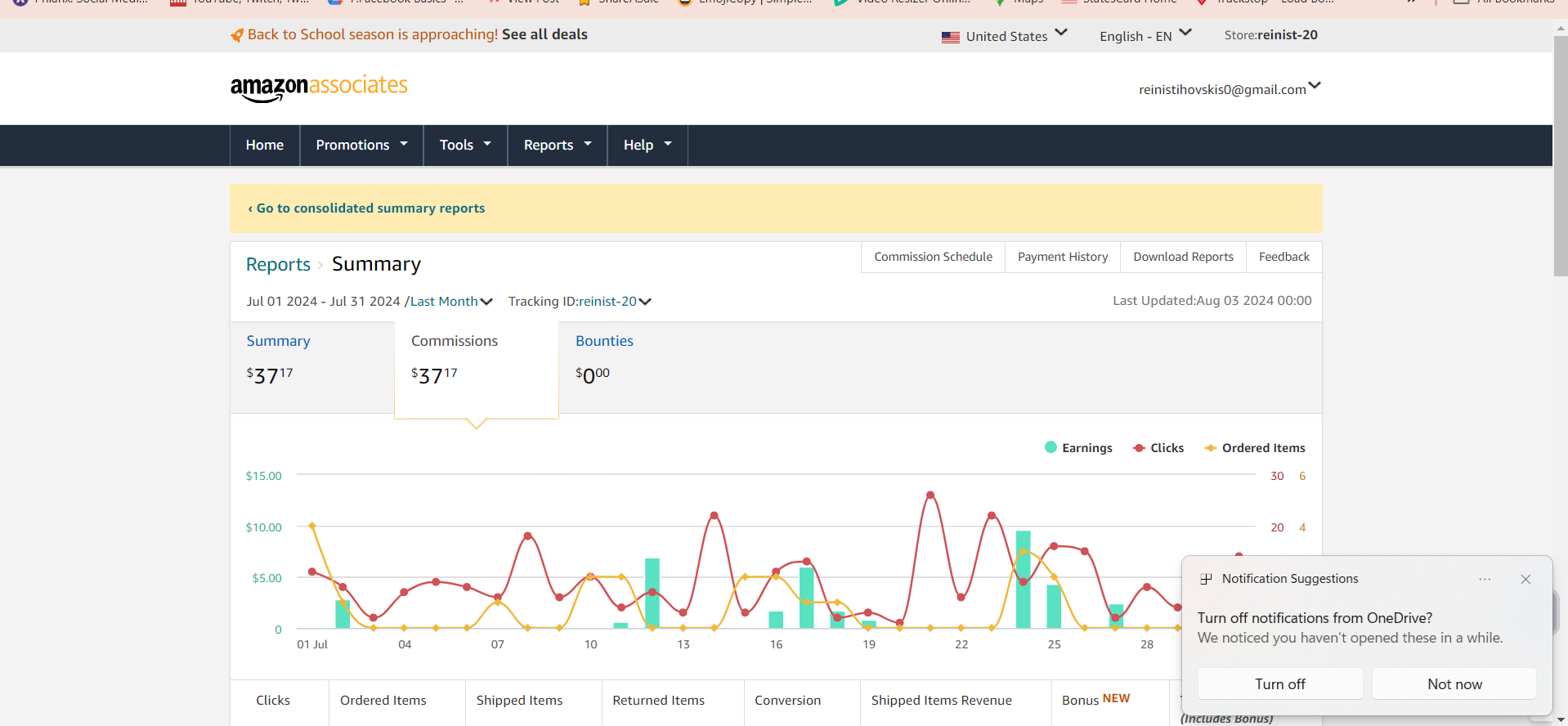Click the Store:reinist-20 text

point(1270,35)
